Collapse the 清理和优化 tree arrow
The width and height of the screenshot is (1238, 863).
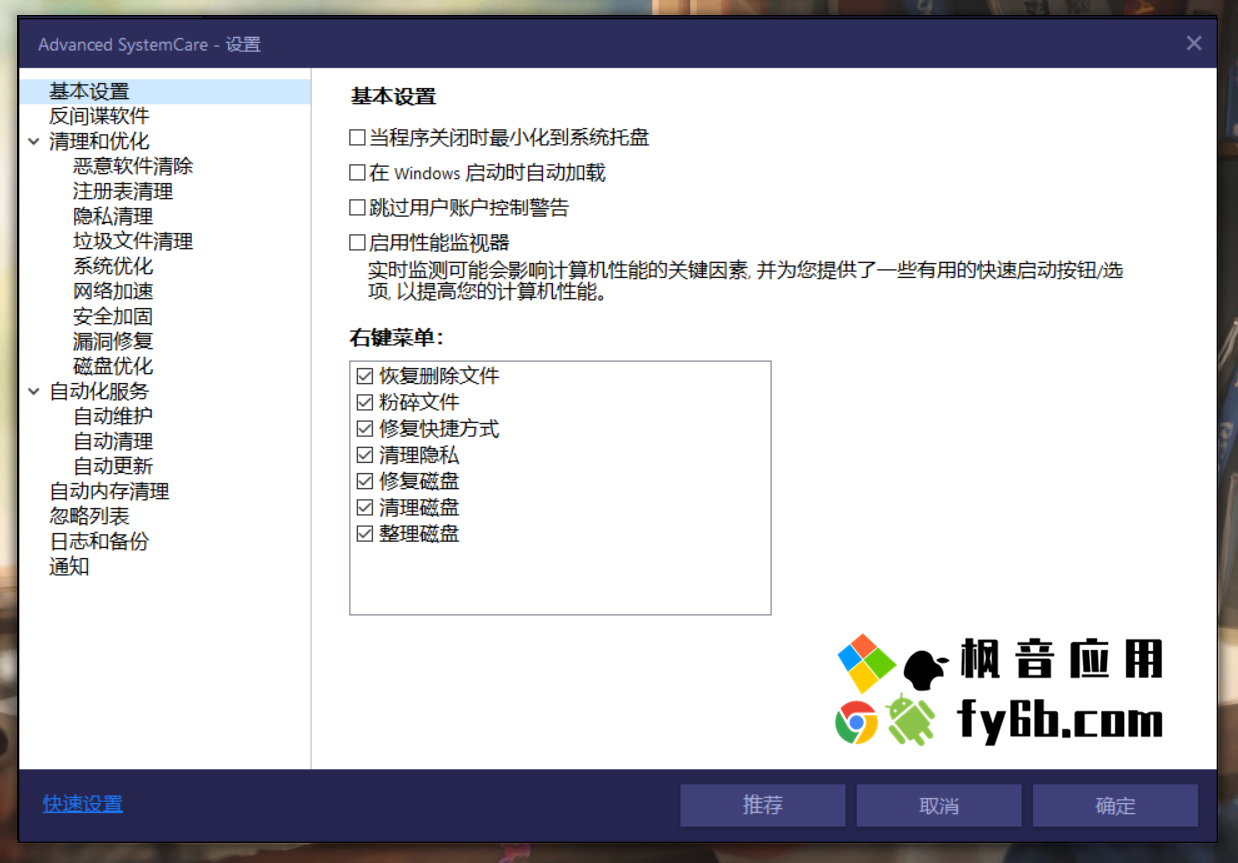(x=34, y=142)
